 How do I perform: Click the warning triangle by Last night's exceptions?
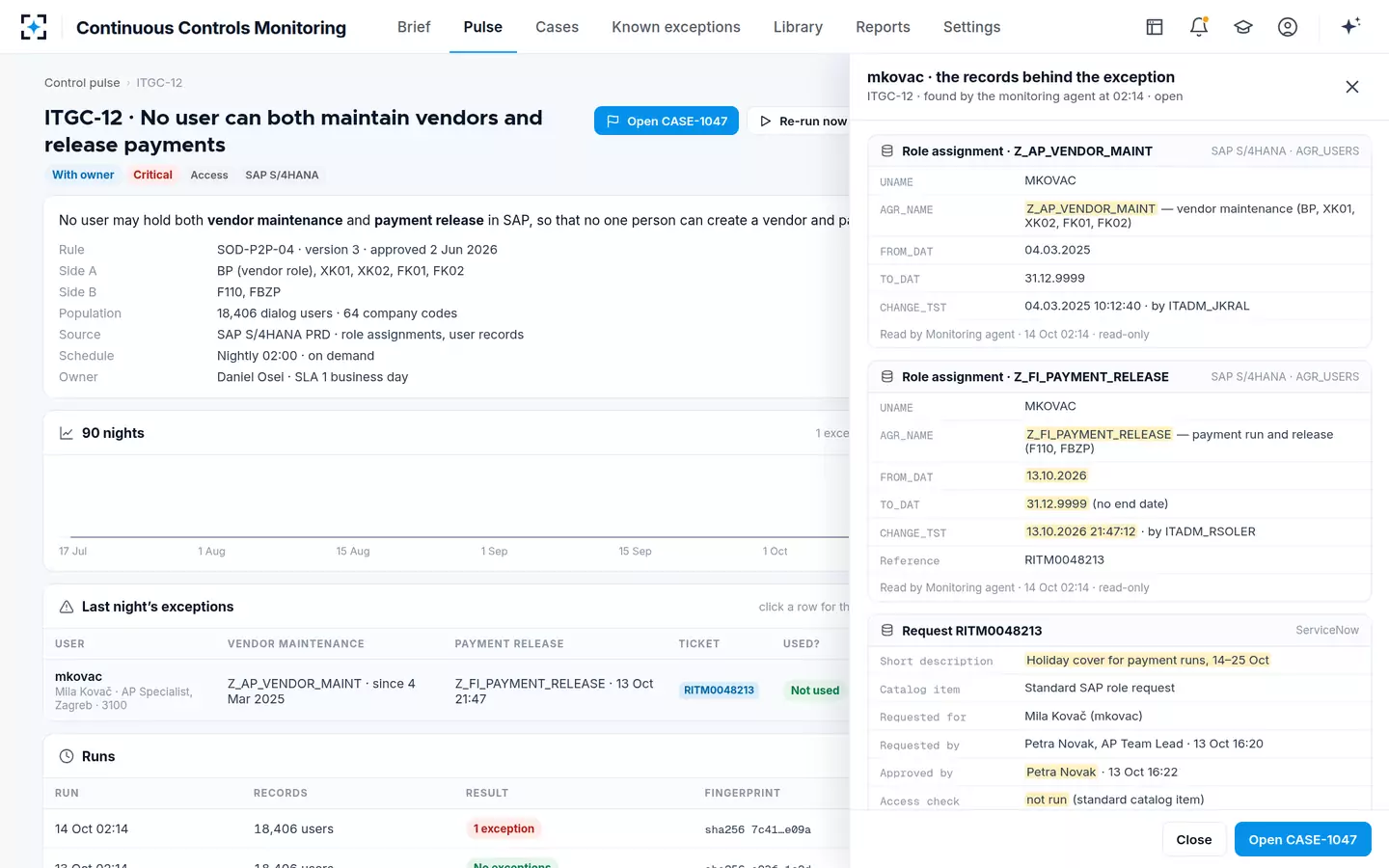coord(67,607)
